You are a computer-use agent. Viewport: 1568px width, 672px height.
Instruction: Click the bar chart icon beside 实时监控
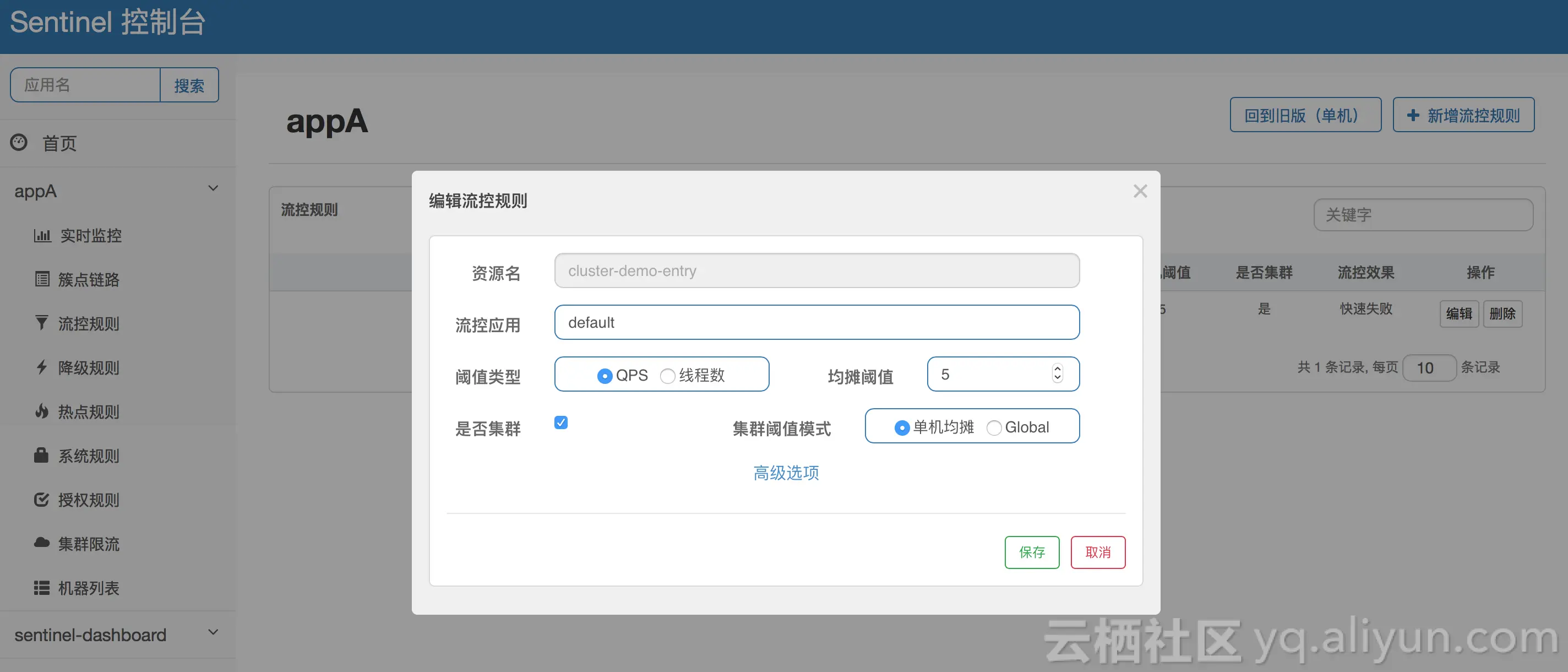[42, 235]
